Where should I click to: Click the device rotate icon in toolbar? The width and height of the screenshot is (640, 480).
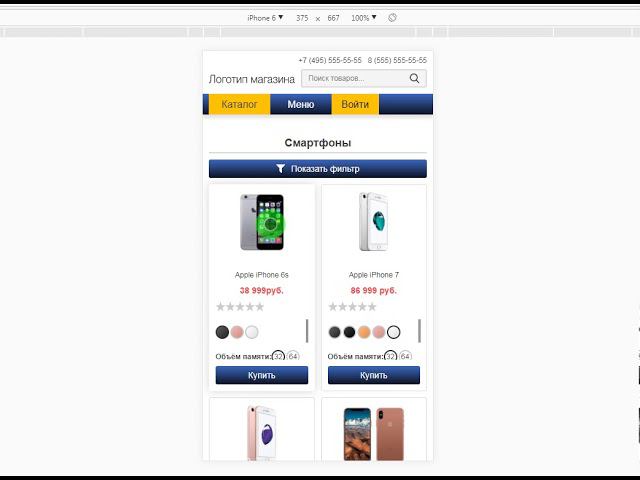392,18
